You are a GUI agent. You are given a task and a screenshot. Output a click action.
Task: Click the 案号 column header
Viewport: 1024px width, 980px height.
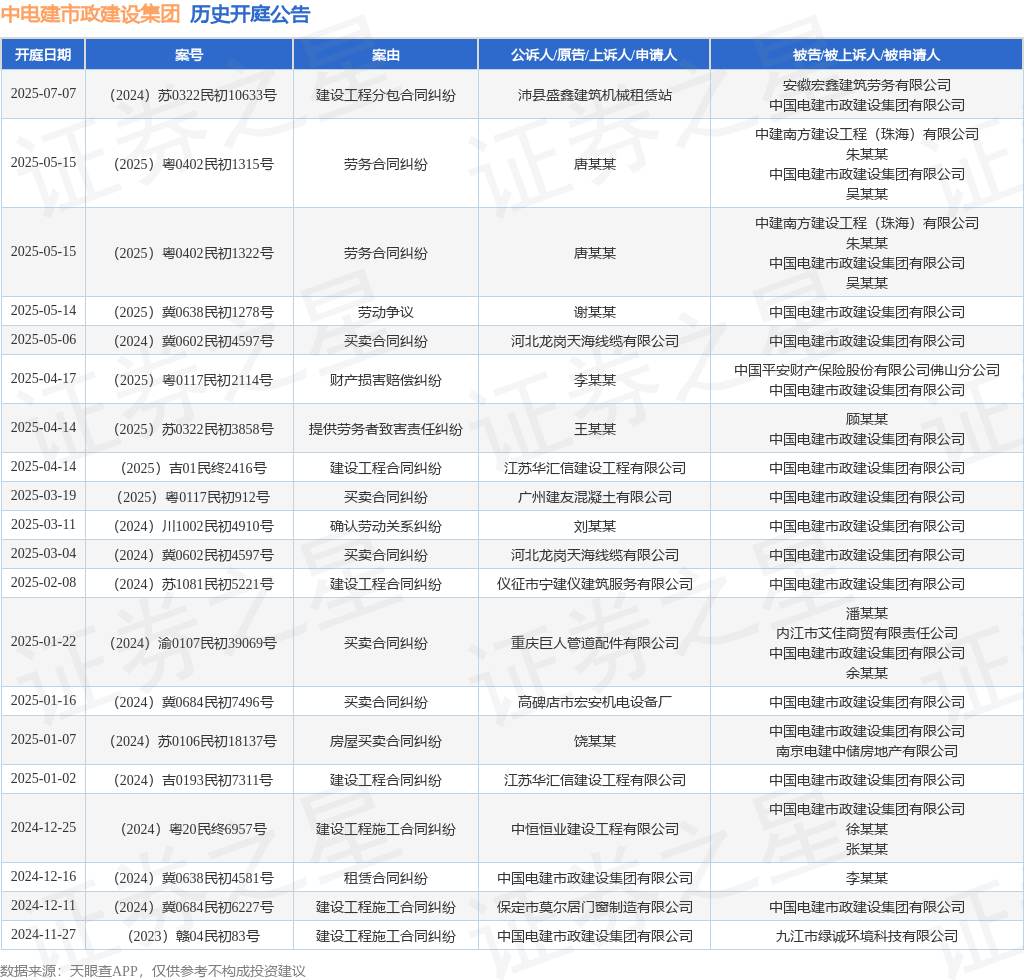tap(189, 55)
